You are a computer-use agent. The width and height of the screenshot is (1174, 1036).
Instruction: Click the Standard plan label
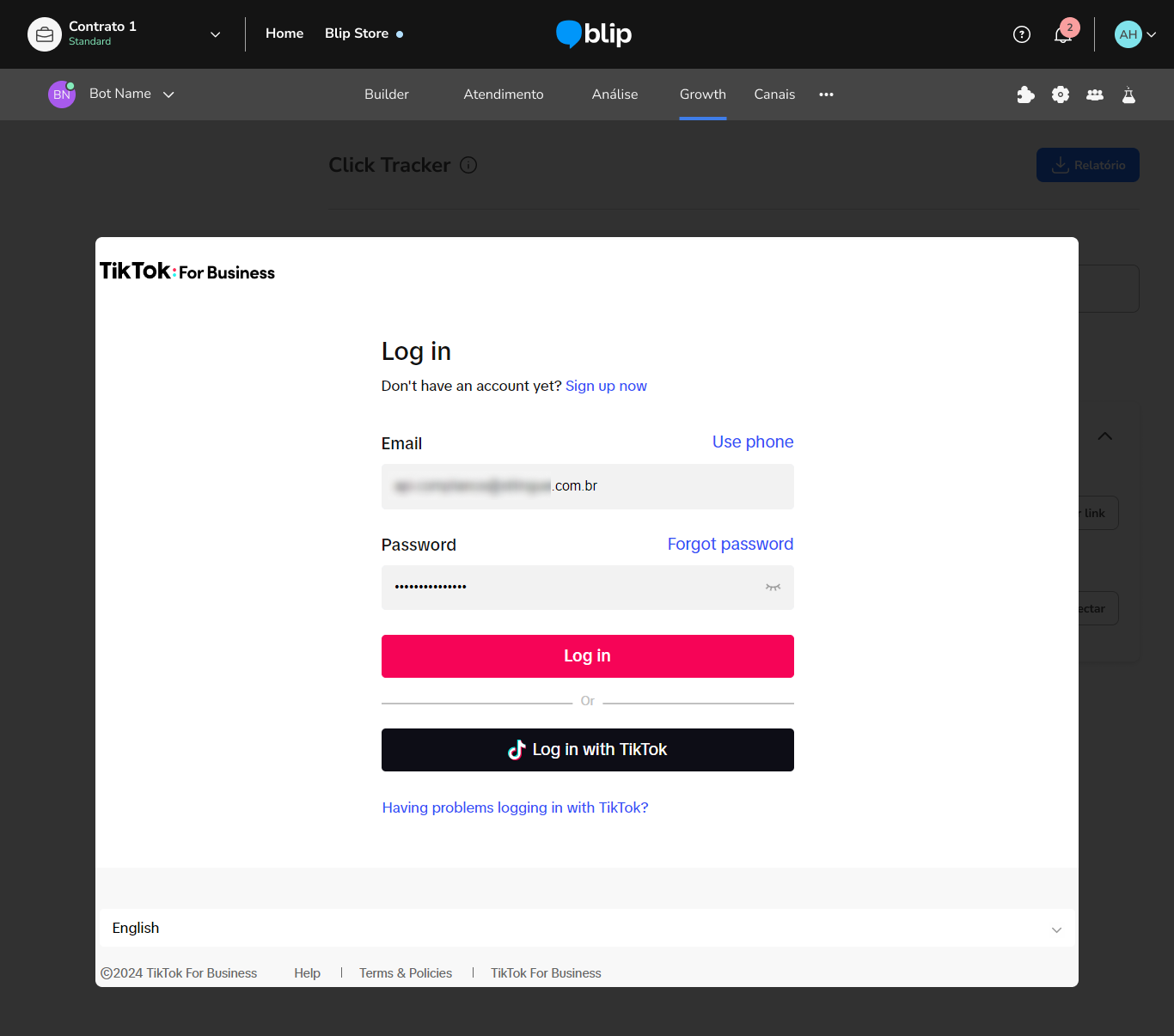click(89, 41)
